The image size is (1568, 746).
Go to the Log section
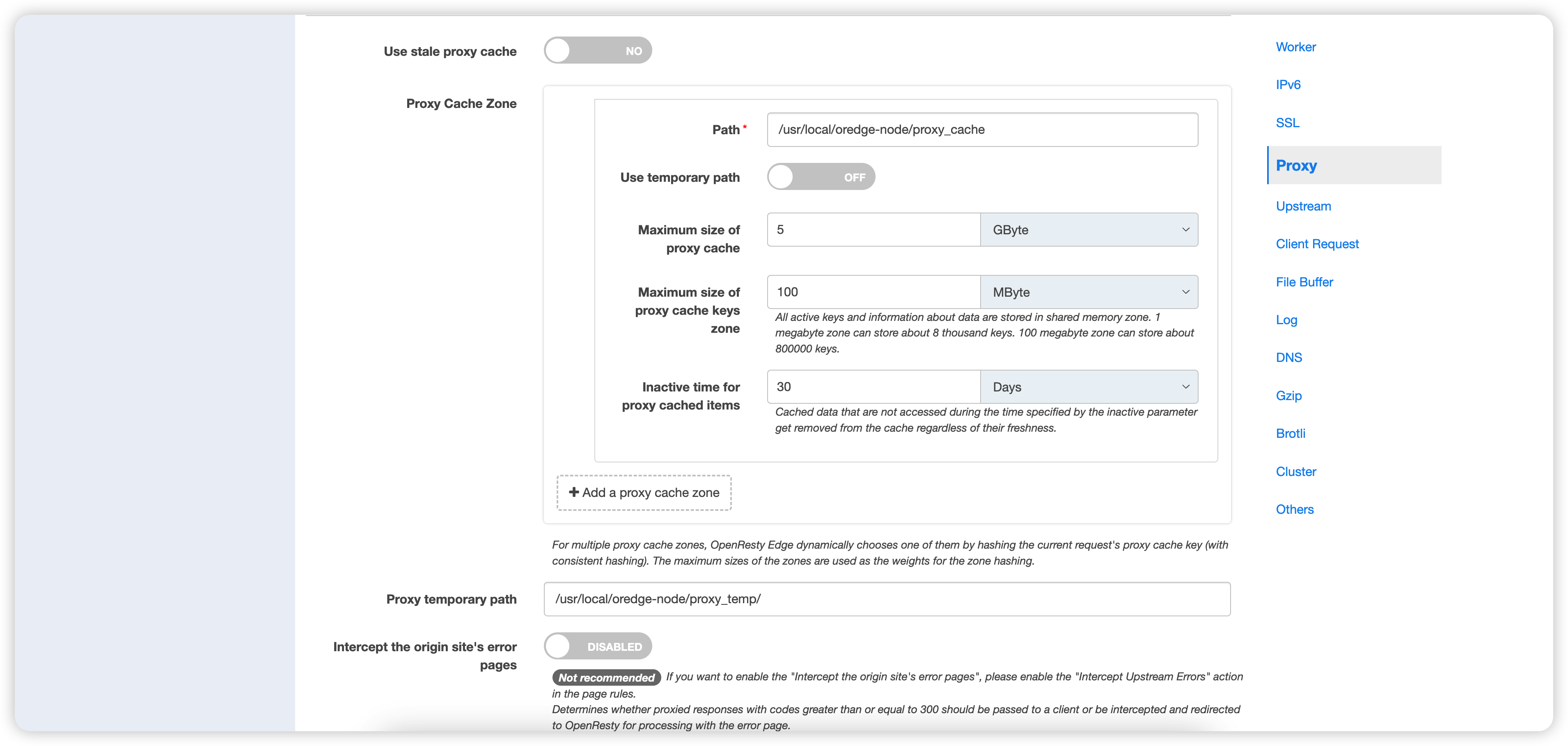click(1286, 320)
